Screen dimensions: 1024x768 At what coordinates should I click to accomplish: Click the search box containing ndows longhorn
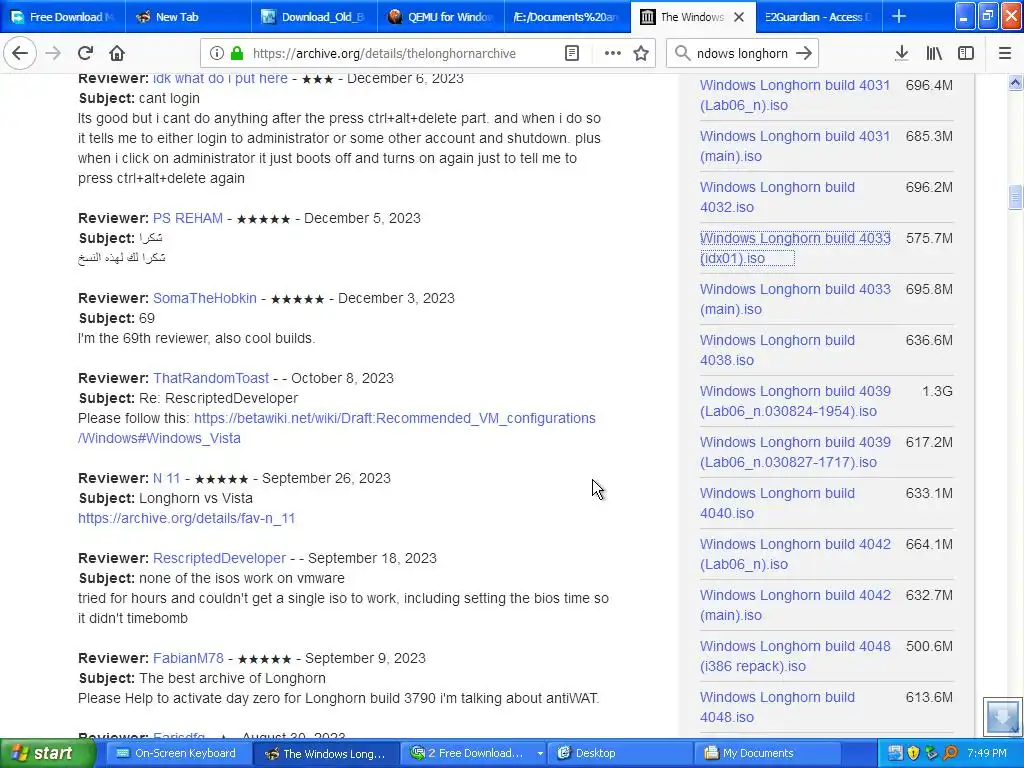click(x=742, y=54)
